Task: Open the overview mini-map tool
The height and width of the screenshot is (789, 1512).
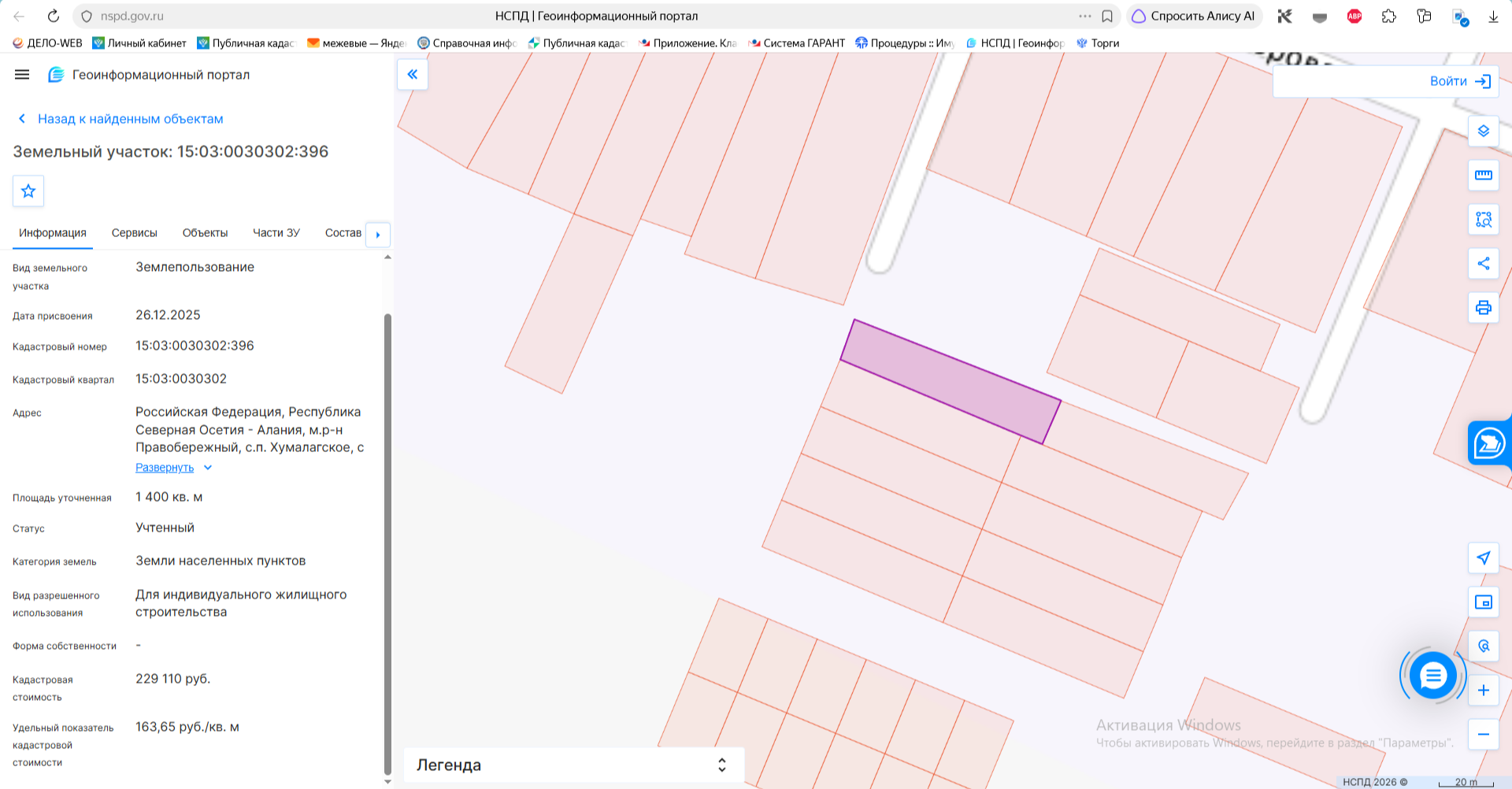Action: pos(1484,602)
